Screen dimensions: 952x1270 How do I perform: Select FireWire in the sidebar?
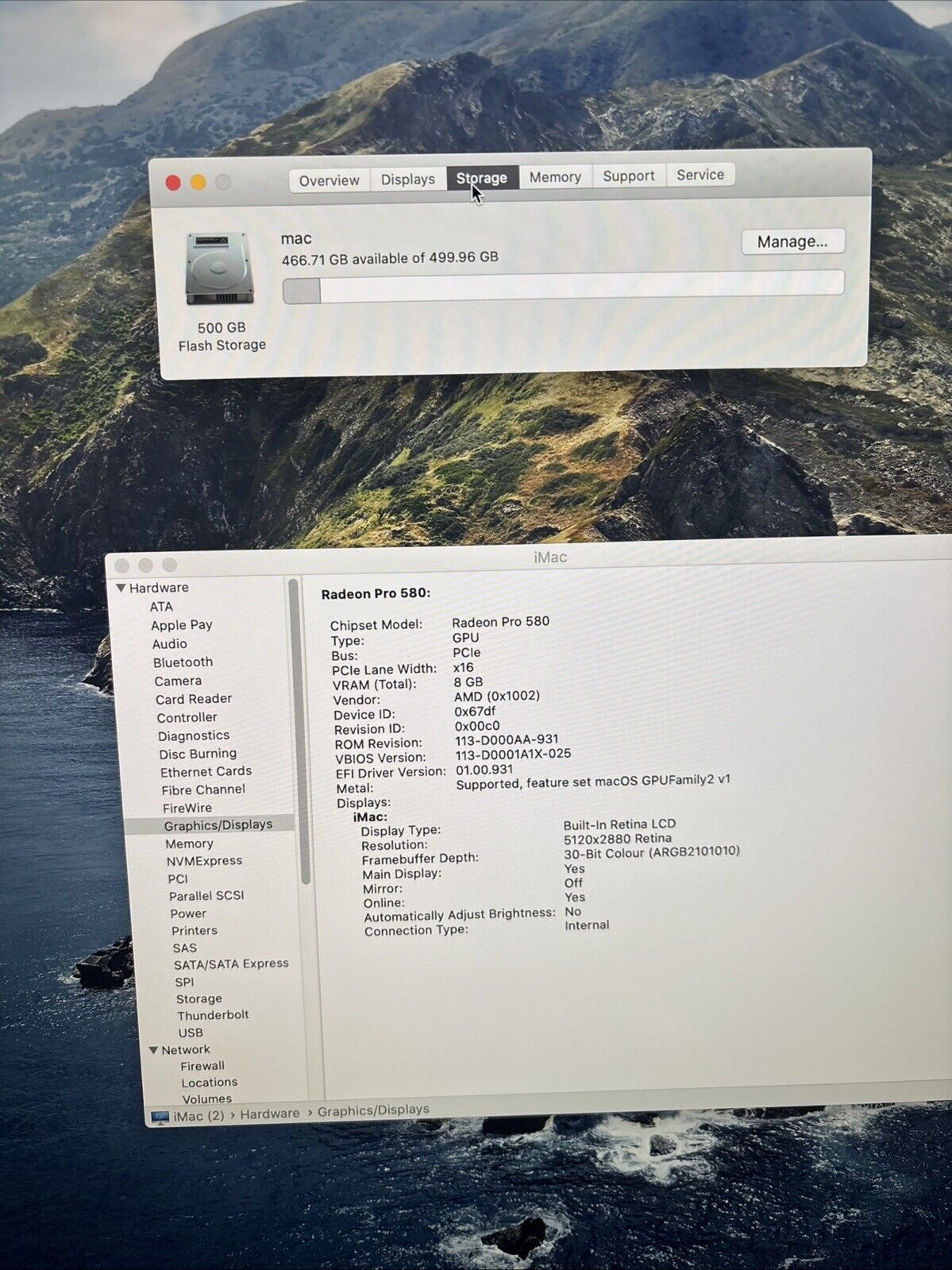(x=187, y=808)
